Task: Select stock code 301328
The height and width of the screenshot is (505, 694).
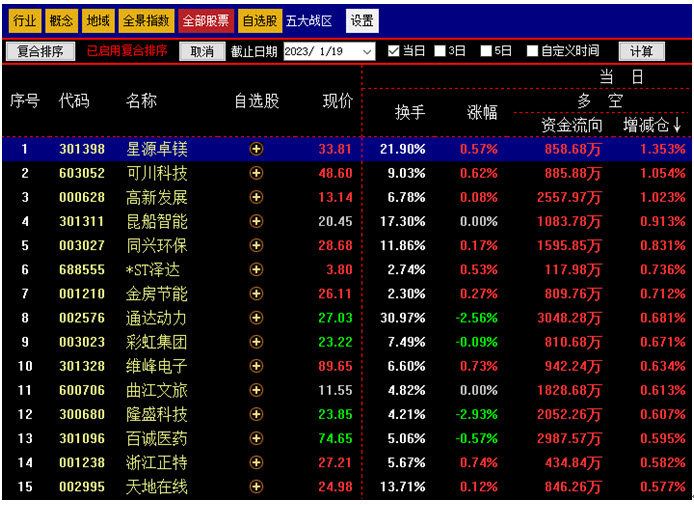Action: point(82,366)
